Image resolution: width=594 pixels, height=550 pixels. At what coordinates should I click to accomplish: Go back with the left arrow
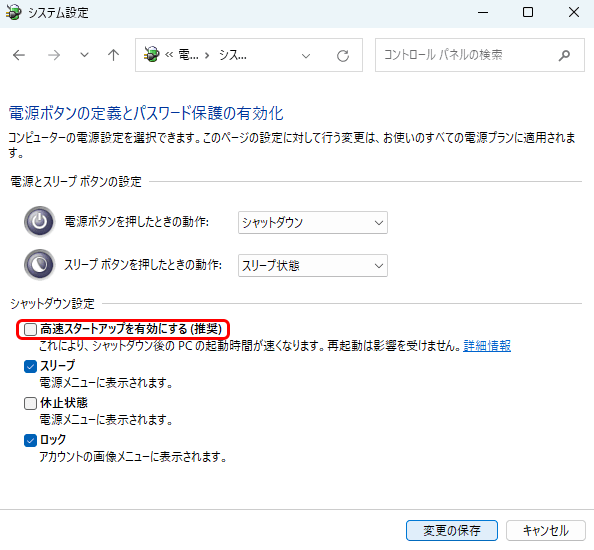tap(19, 55)
